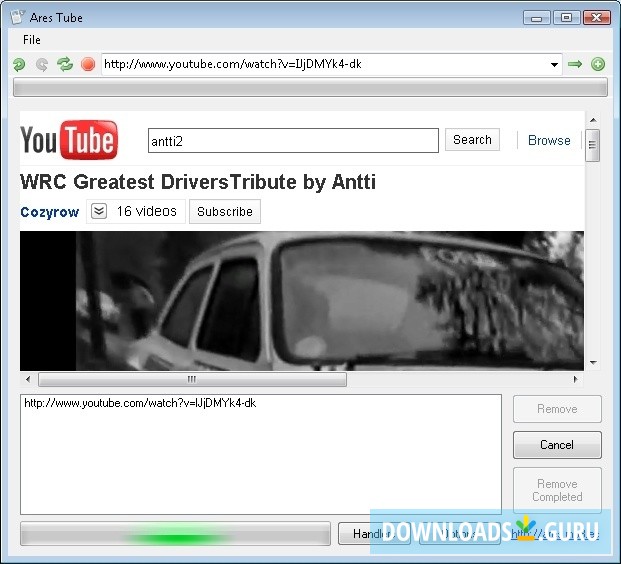The image size is (621, 564).
Task: Click the green refresh arrows icon
Action: pyautogui.click(x=65, y=64)
